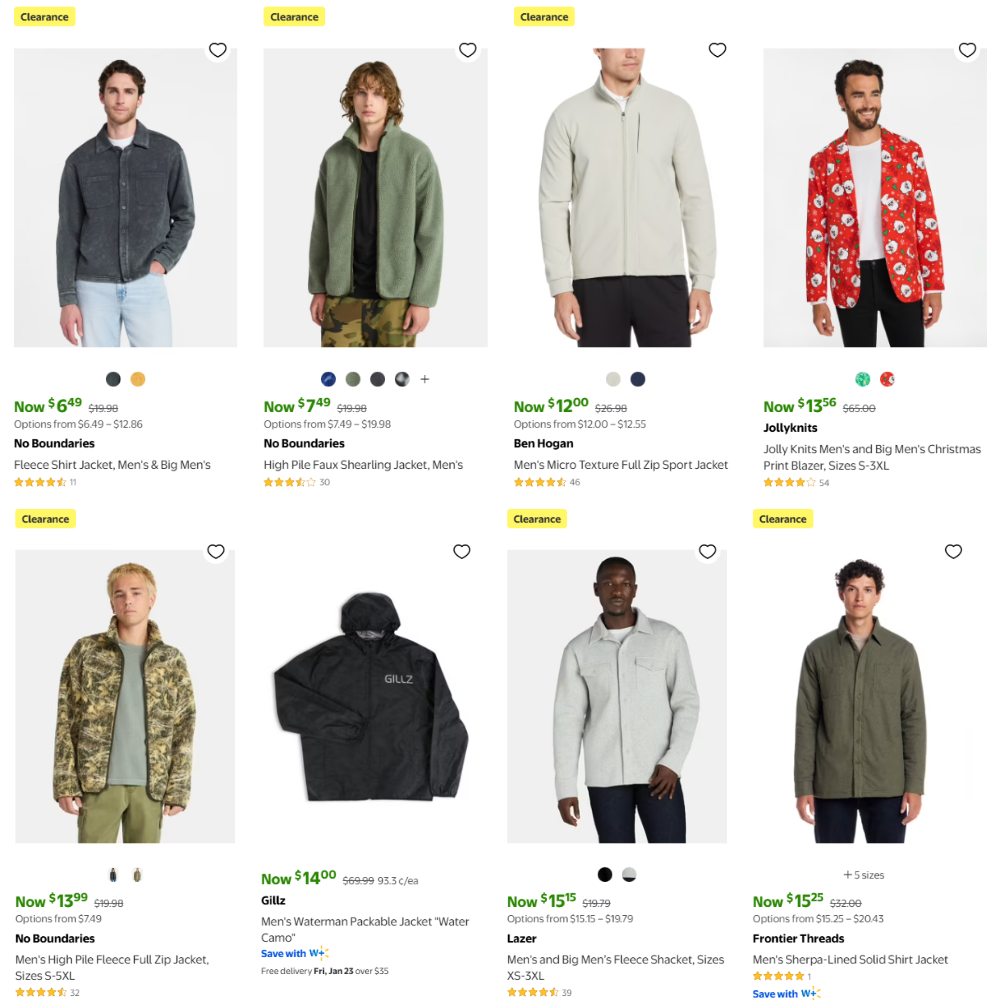Select the yellow color for Fleece Shirt Jacket

(x=138, y=379)
